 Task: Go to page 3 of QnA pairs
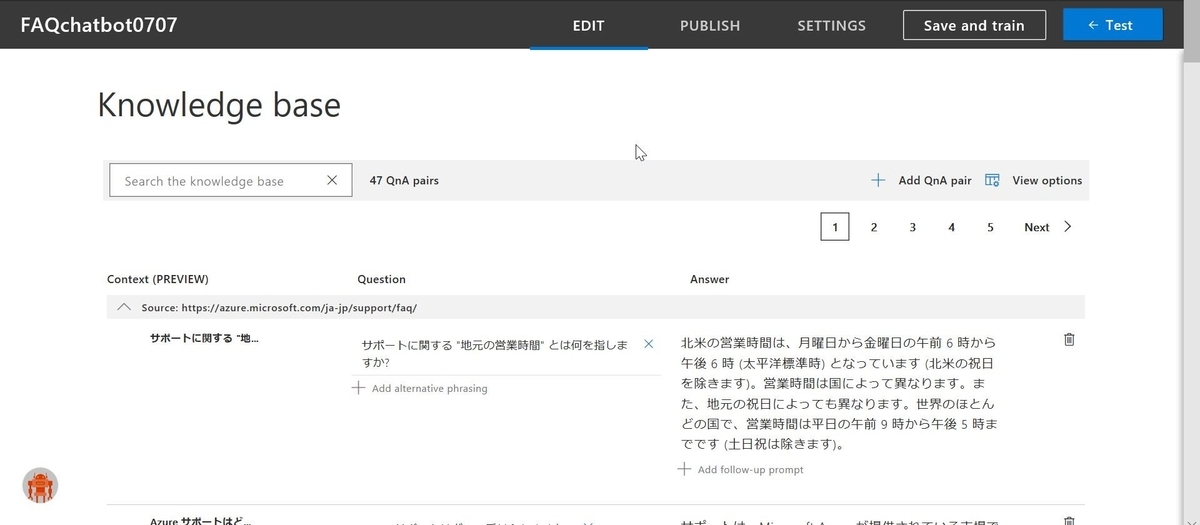pyautogui.click(x=913, y=227)
